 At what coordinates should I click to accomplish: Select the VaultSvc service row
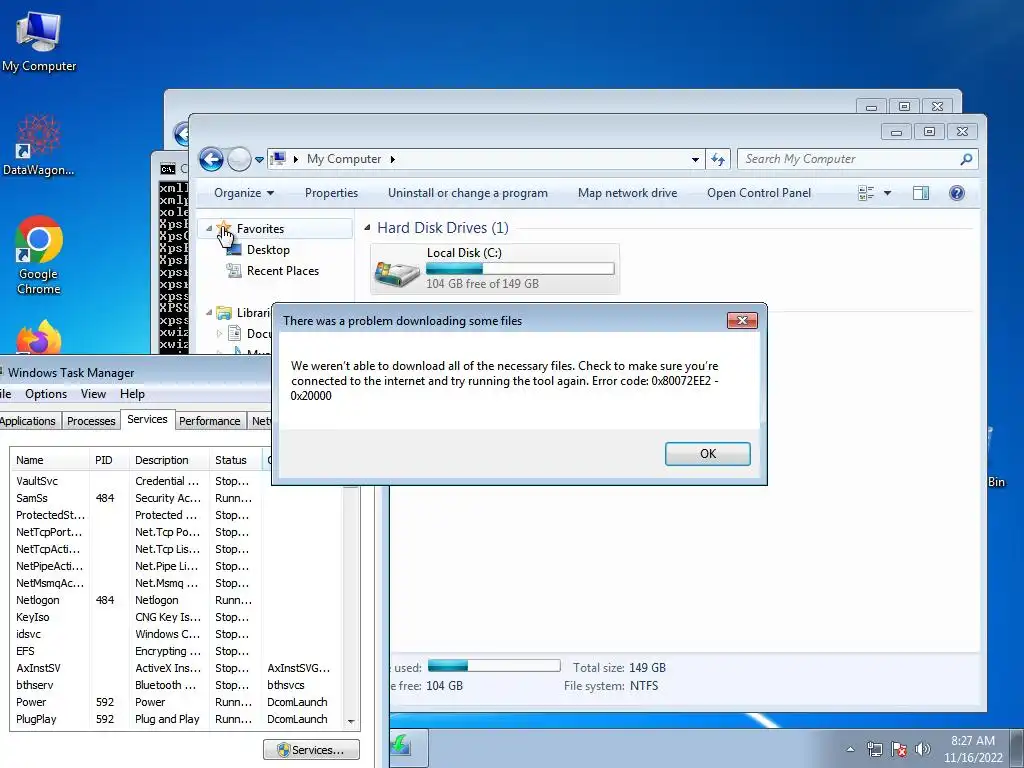(176, 481)
